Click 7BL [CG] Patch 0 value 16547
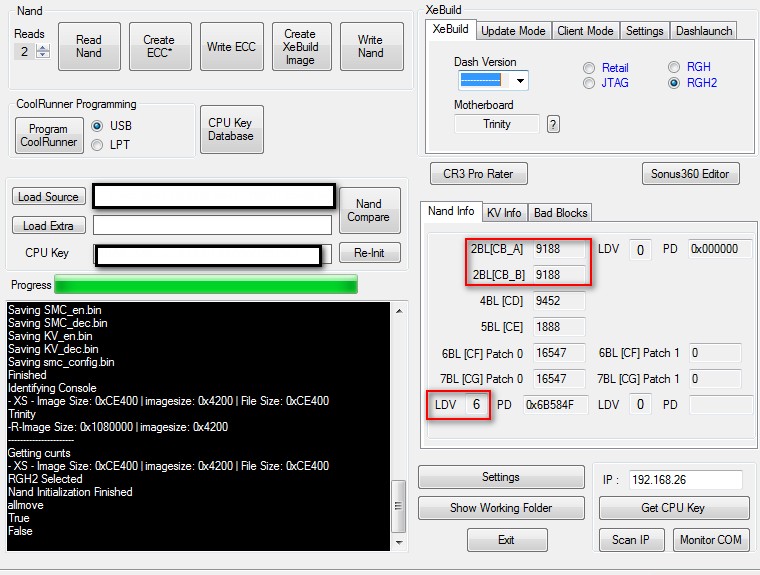Screen dimensions: 760x575 pos(559,379)
